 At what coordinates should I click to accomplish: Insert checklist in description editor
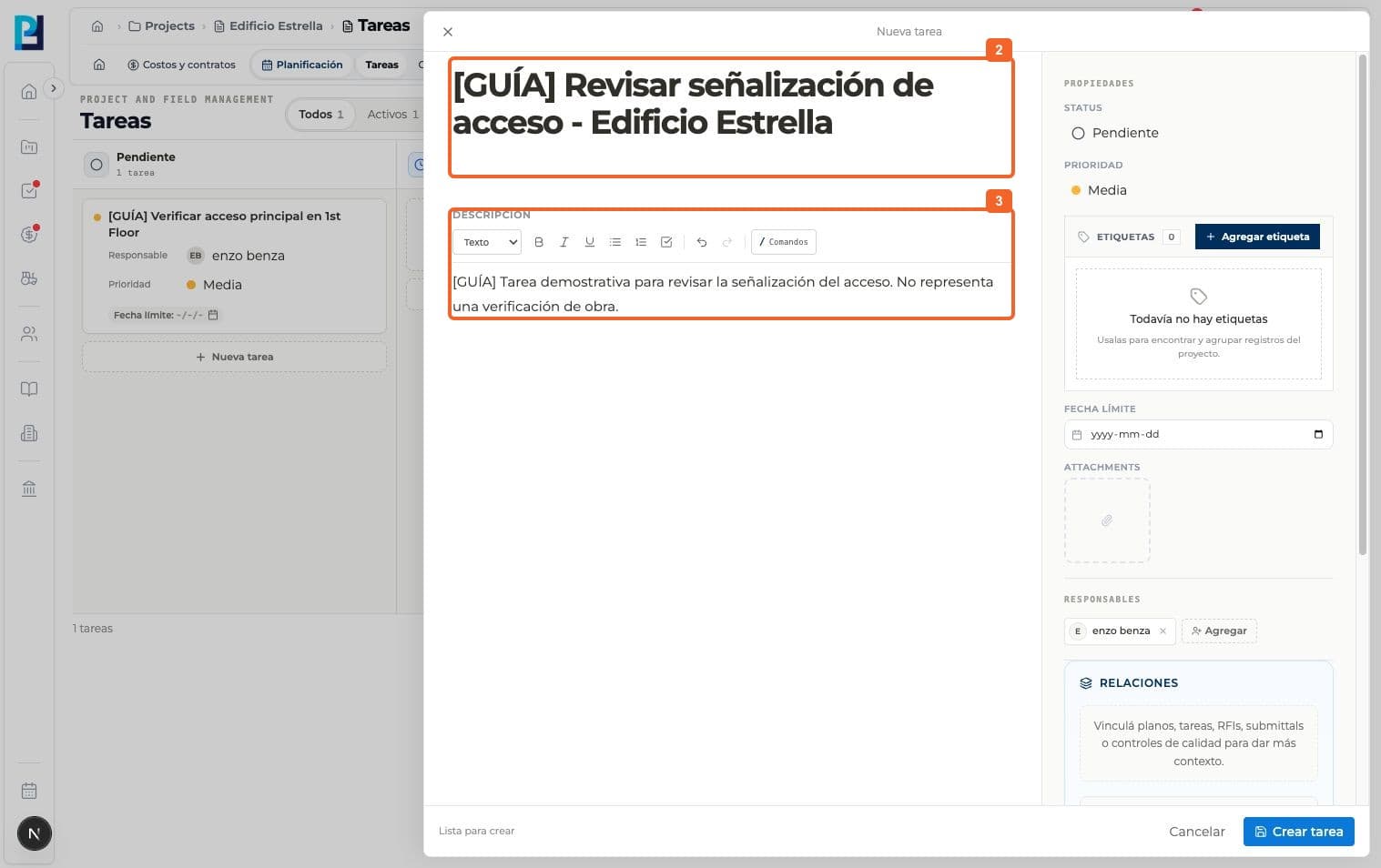[x=666, y=242]
